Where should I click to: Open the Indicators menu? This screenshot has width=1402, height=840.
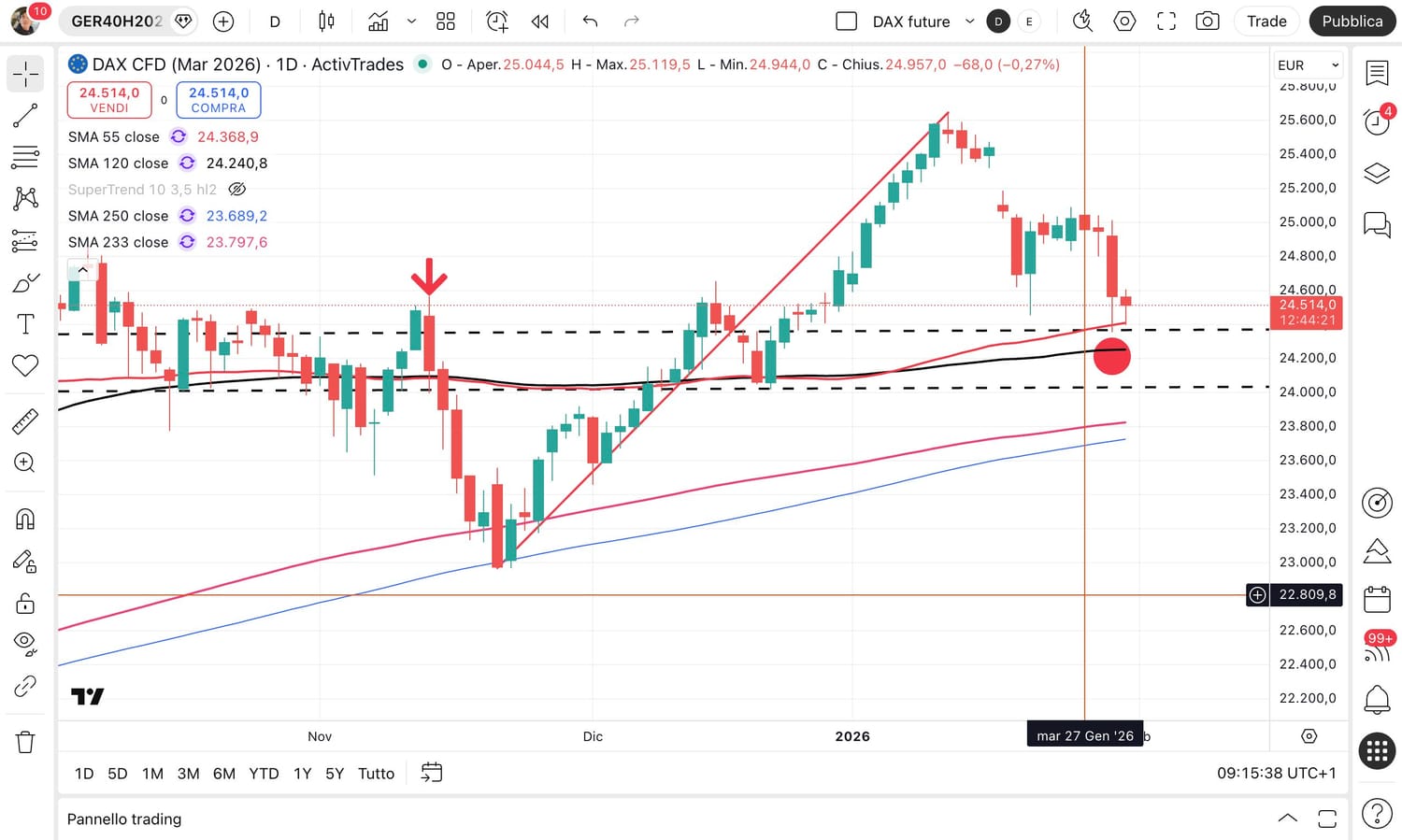[379, 21]
